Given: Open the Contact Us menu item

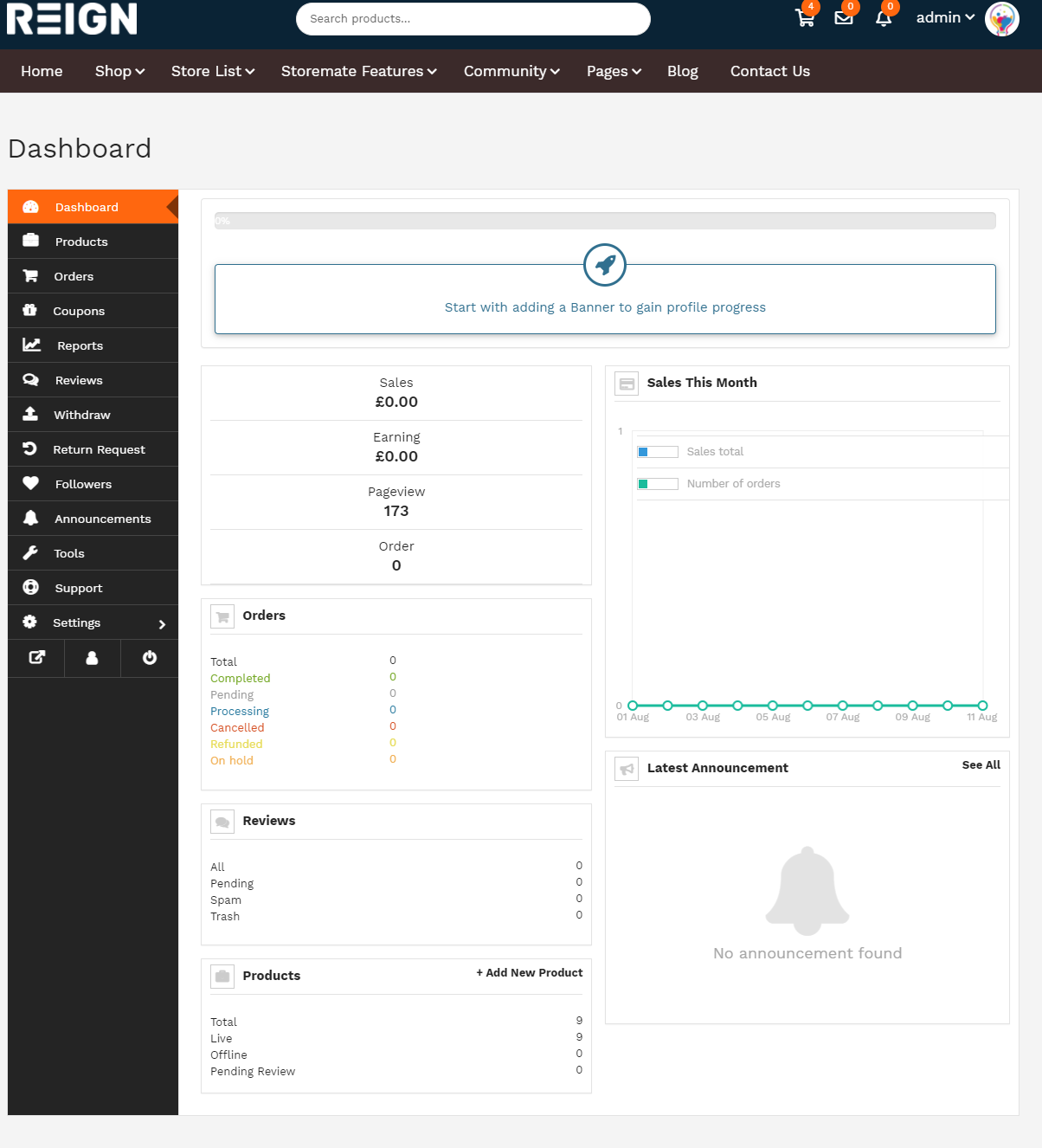Looking at the screenshot, I should coord(770,71).
